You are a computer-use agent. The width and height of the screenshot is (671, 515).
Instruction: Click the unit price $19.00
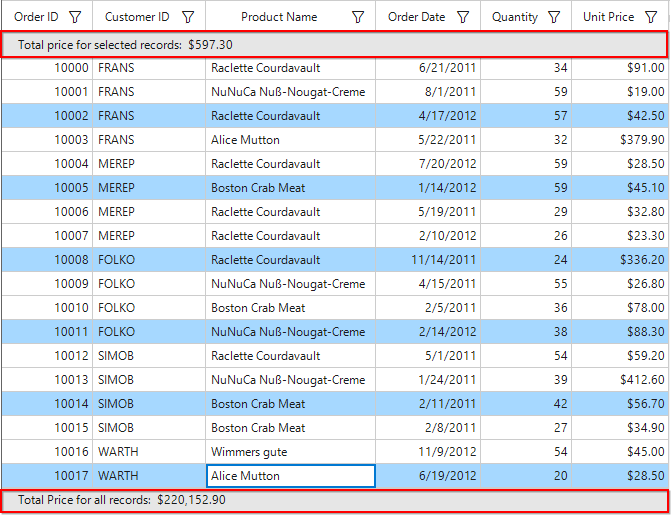[x=620, y=92]
